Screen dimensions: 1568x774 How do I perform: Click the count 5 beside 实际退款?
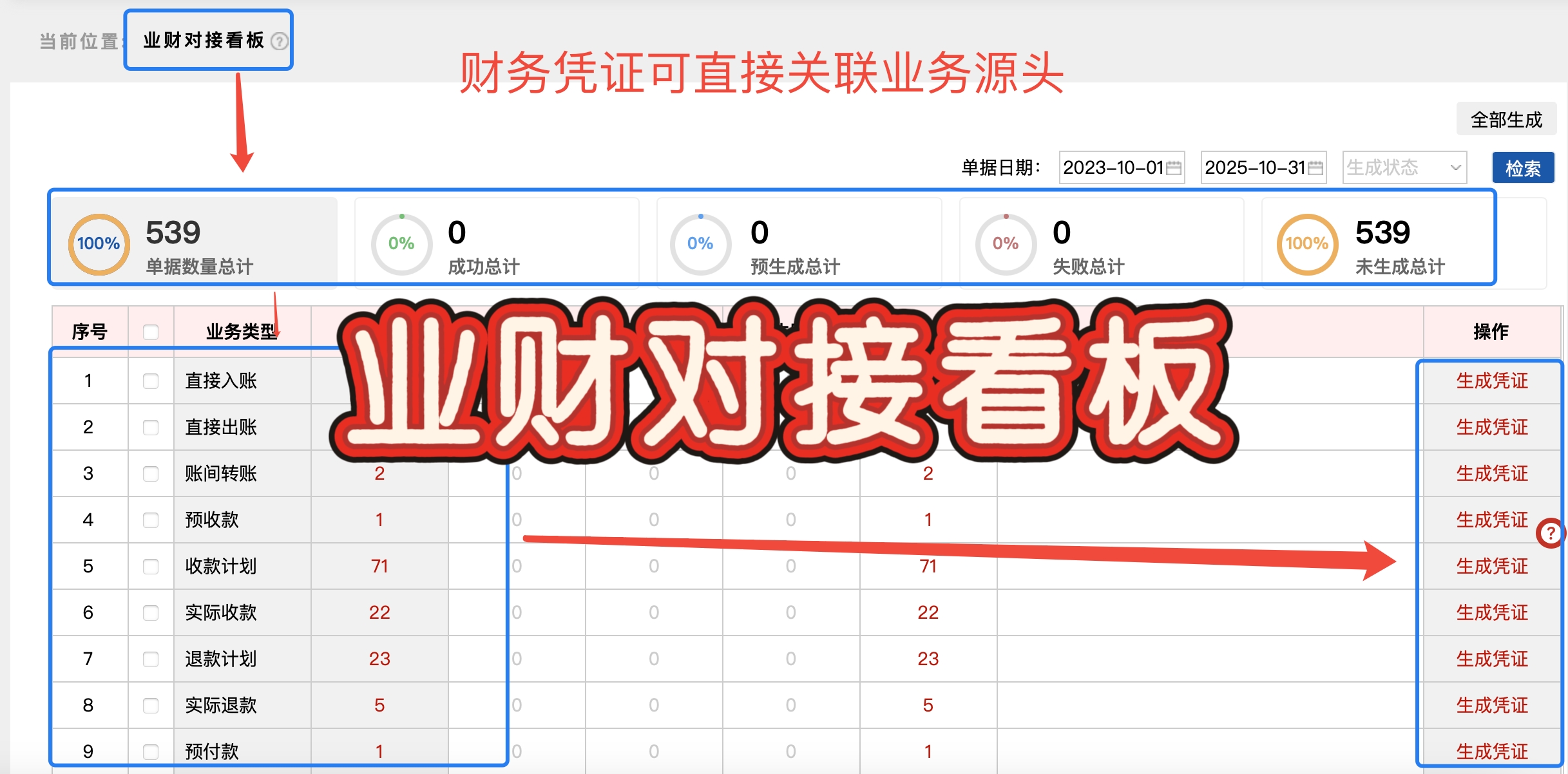point(379,705)
